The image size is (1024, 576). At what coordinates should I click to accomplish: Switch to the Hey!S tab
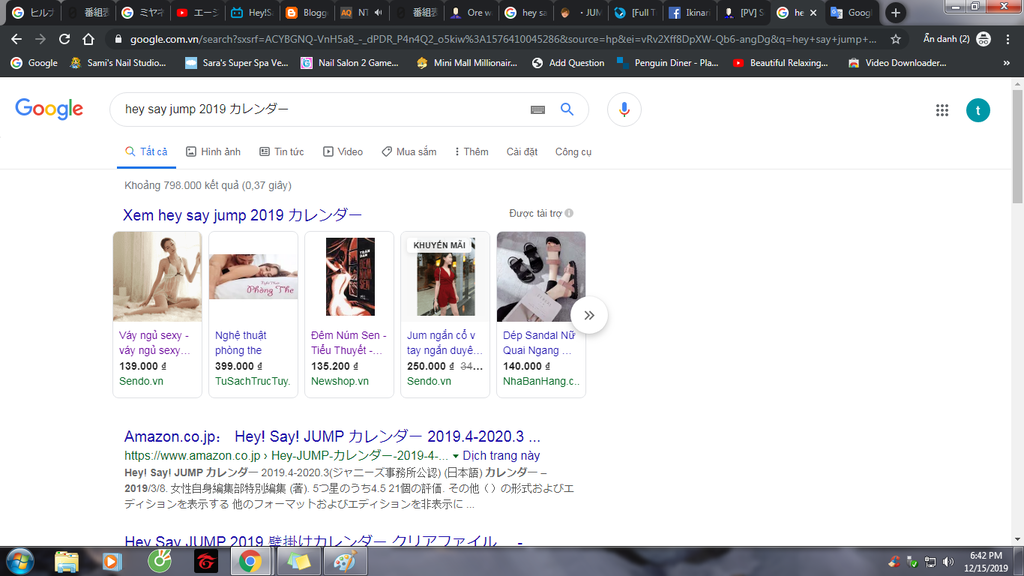click(x=251, y=12)
